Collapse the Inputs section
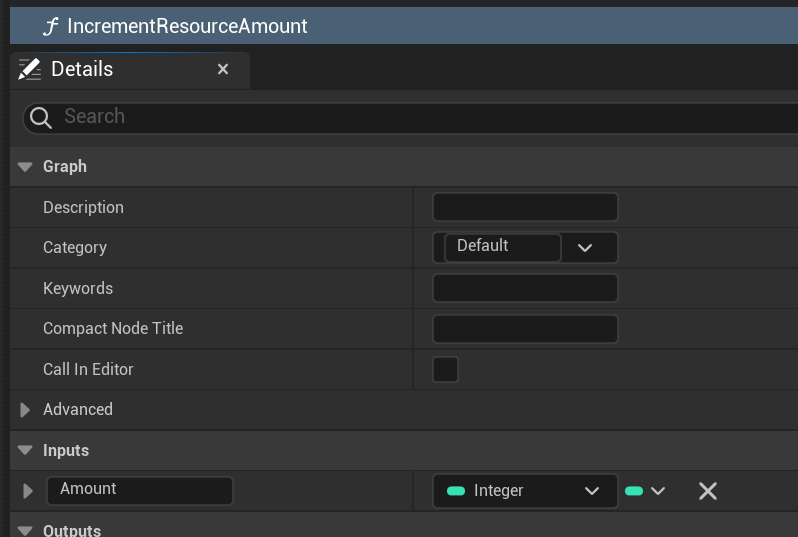The height and width of the screenshot is (537, 798). click(25, 451)
